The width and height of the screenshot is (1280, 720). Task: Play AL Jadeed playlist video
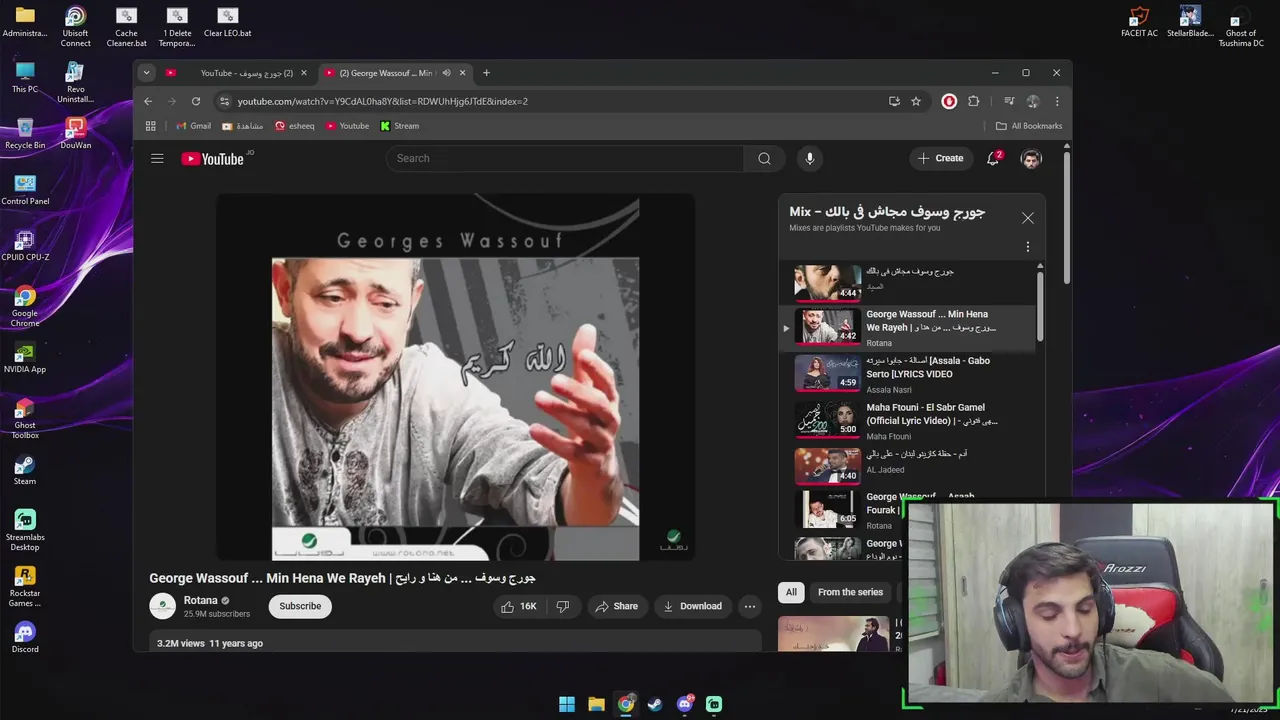tap(910, 465)
